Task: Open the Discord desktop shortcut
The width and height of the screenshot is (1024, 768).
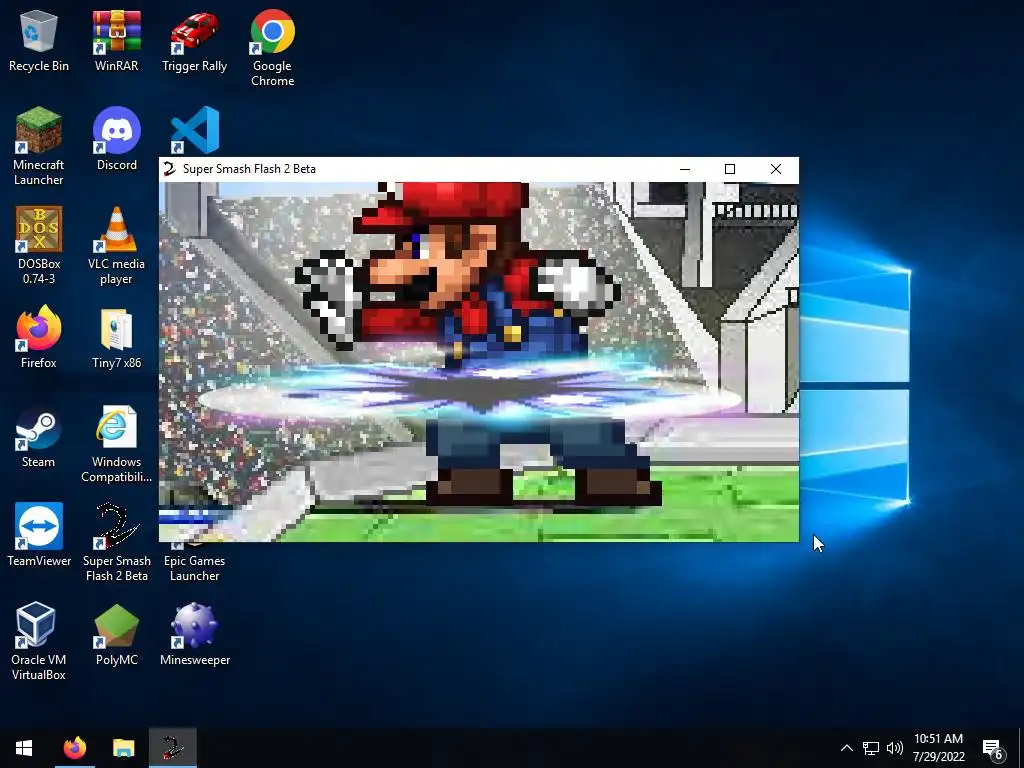Action: pyautogui.click(x=117, y=139)
